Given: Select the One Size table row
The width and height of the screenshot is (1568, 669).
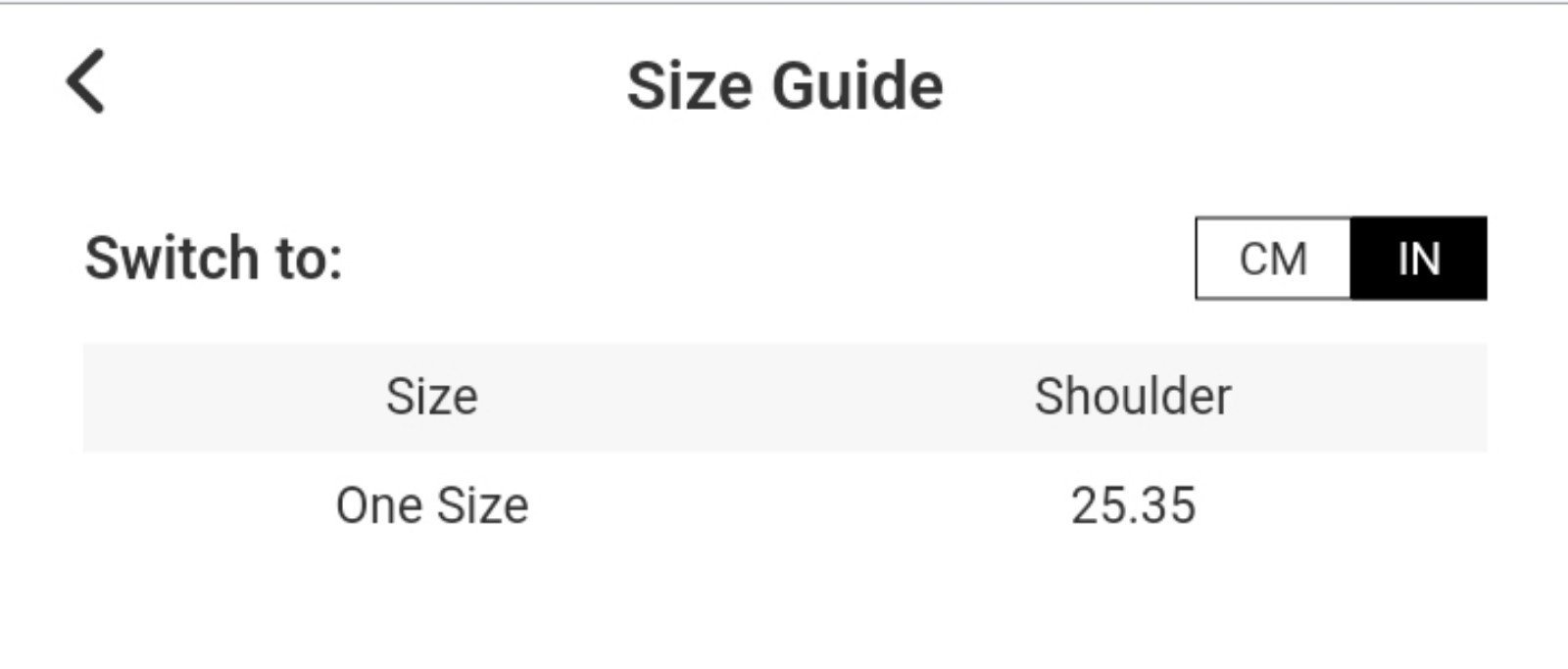Looking at the screenshot, I should 785,506.
